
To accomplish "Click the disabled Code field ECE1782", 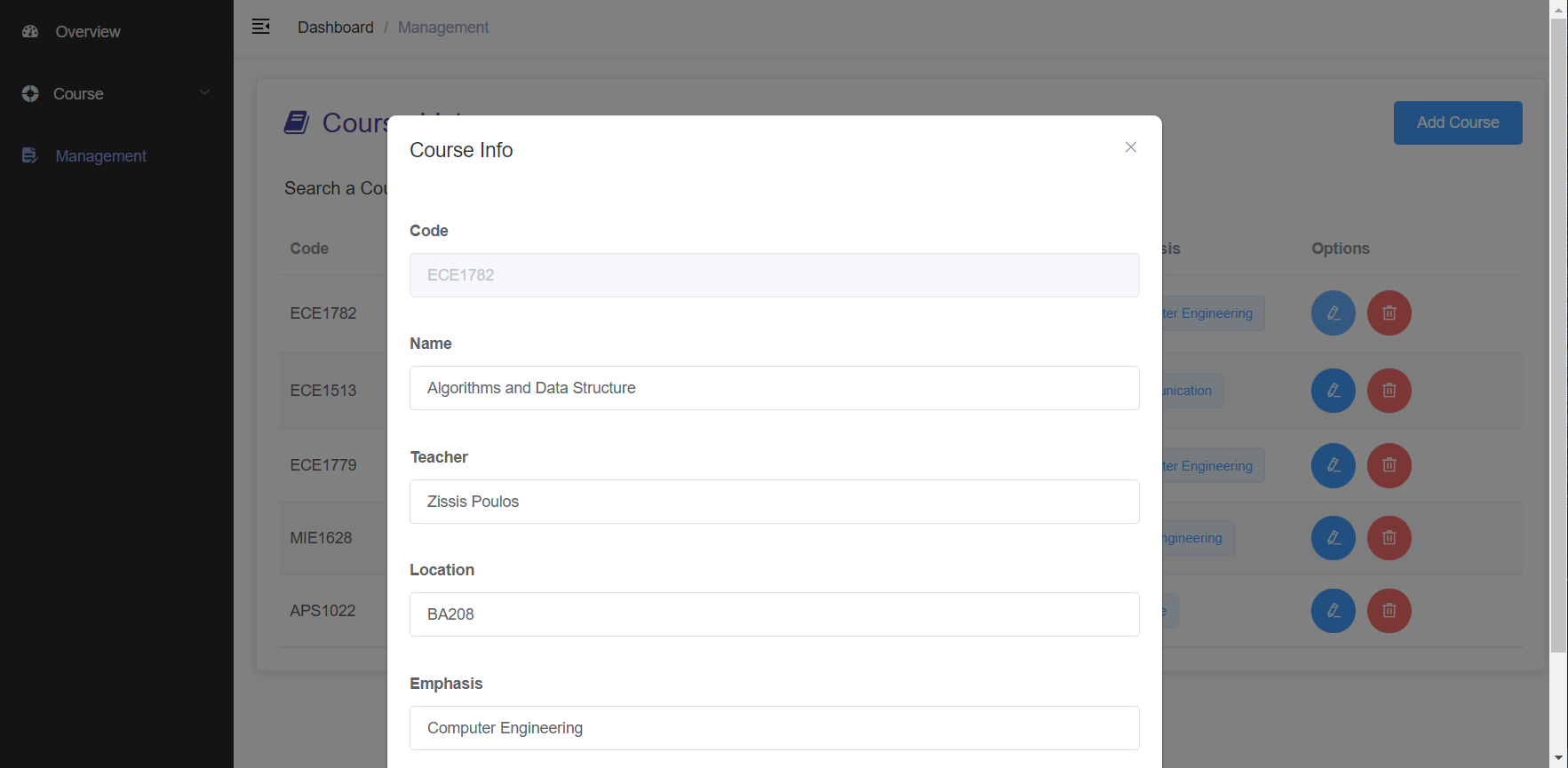I will [x=775, y=275].
